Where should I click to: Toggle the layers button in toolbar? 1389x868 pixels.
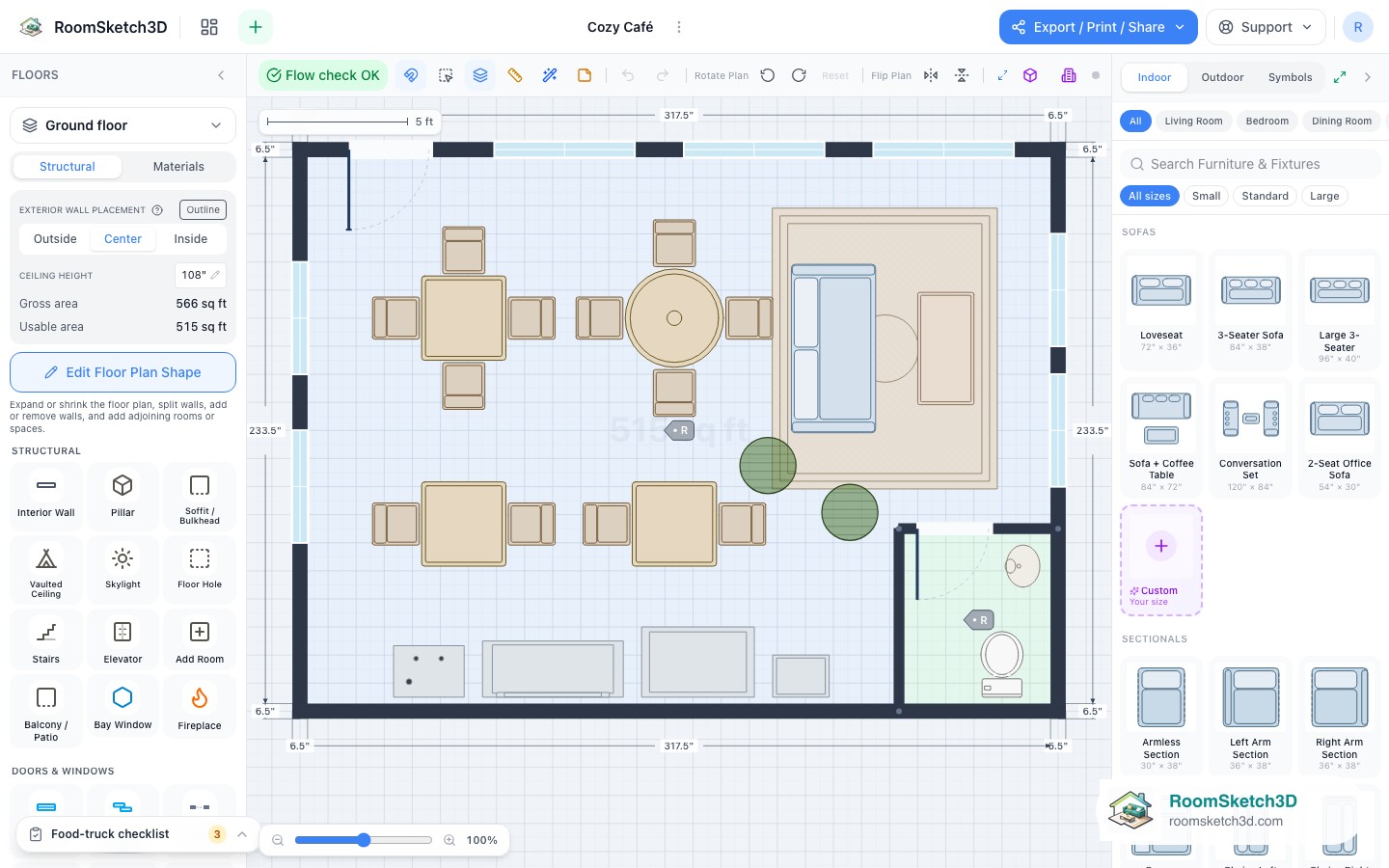coord(480,75)
